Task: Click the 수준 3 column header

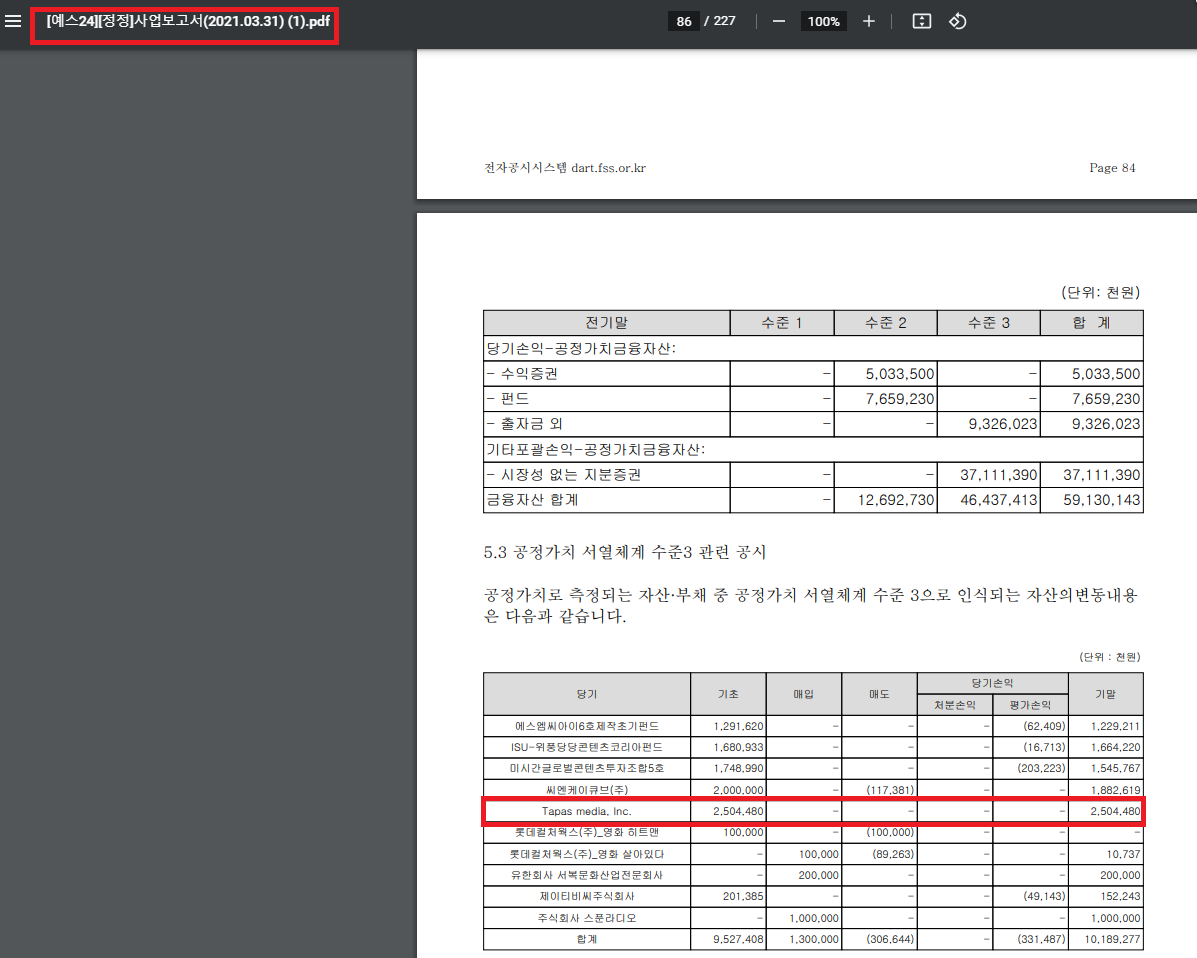Action: (988, 323)
